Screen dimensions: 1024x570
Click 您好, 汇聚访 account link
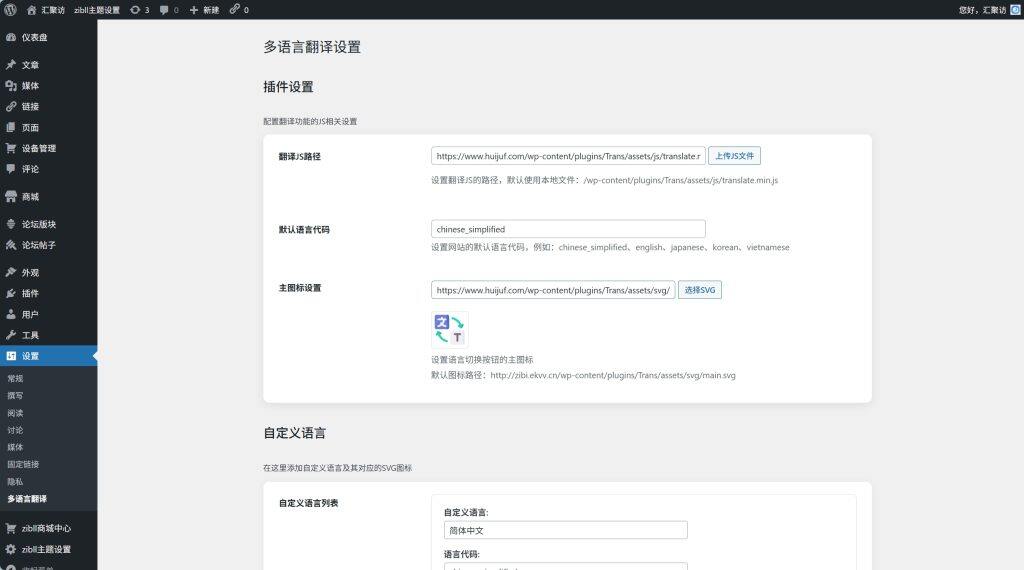tap(982, 10)
